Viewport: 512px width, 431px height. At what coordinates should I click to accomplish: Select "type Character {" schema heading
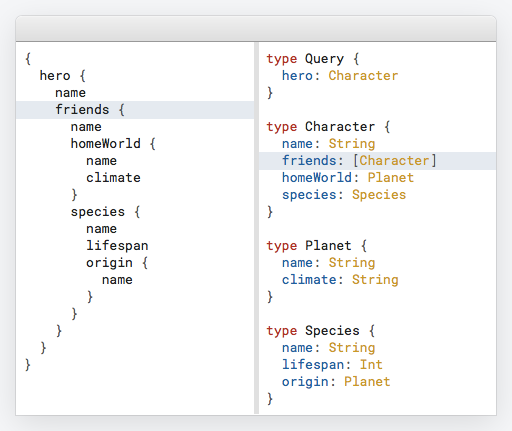pyautogui.click(x=328, y=127)
